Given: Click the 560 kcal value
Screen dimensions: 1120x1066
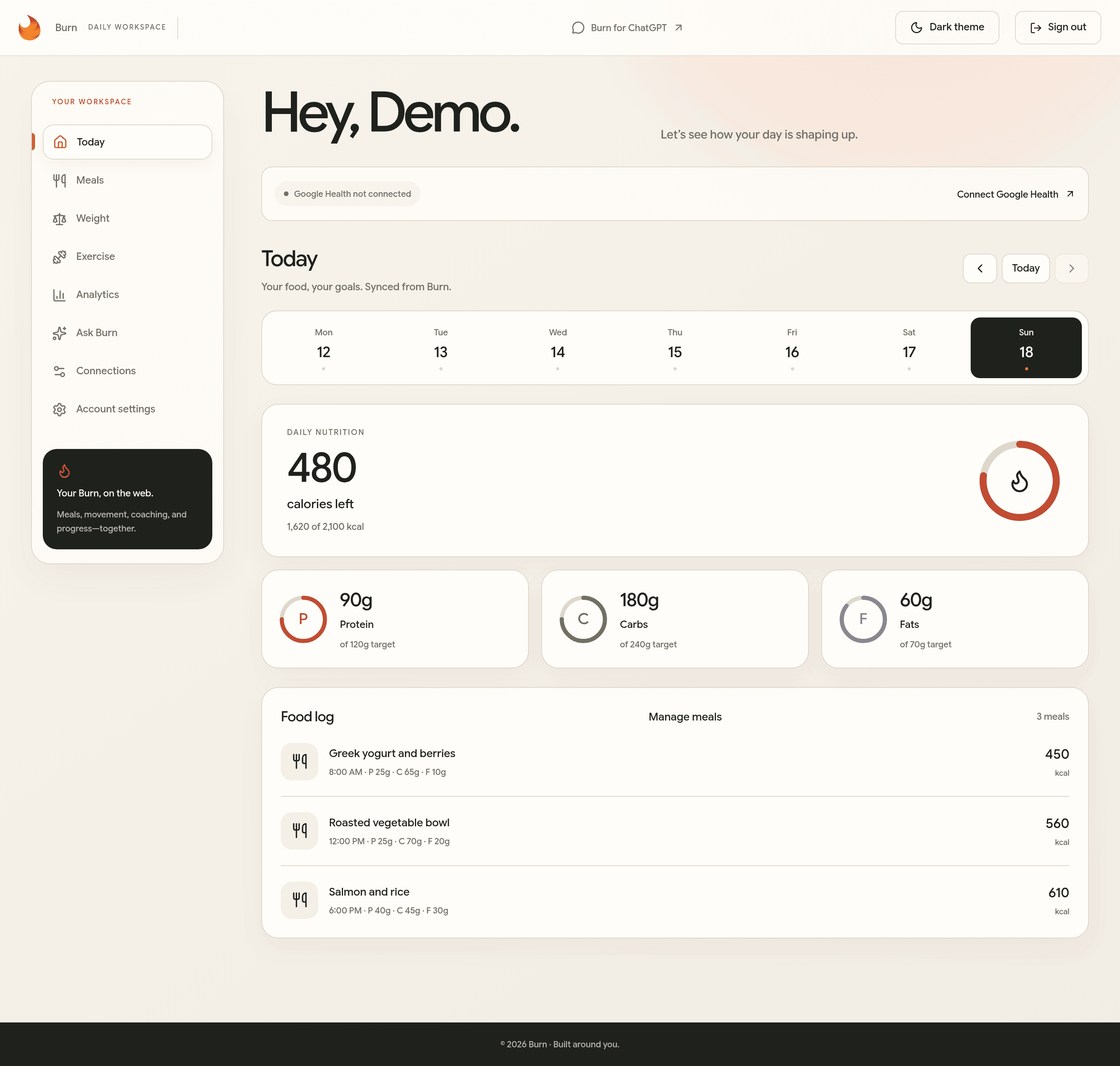Looking at the screenshot, I should (1057, 823).
